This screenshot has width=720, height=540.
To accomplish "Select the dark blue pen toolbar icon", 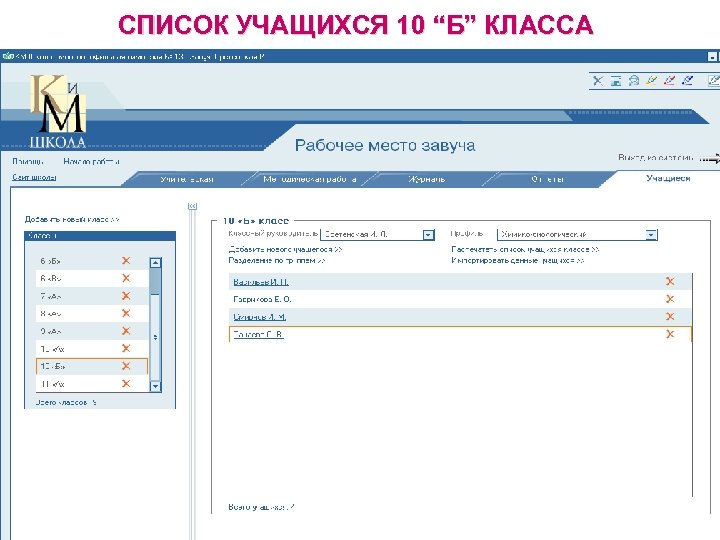I will click(687, 80).
